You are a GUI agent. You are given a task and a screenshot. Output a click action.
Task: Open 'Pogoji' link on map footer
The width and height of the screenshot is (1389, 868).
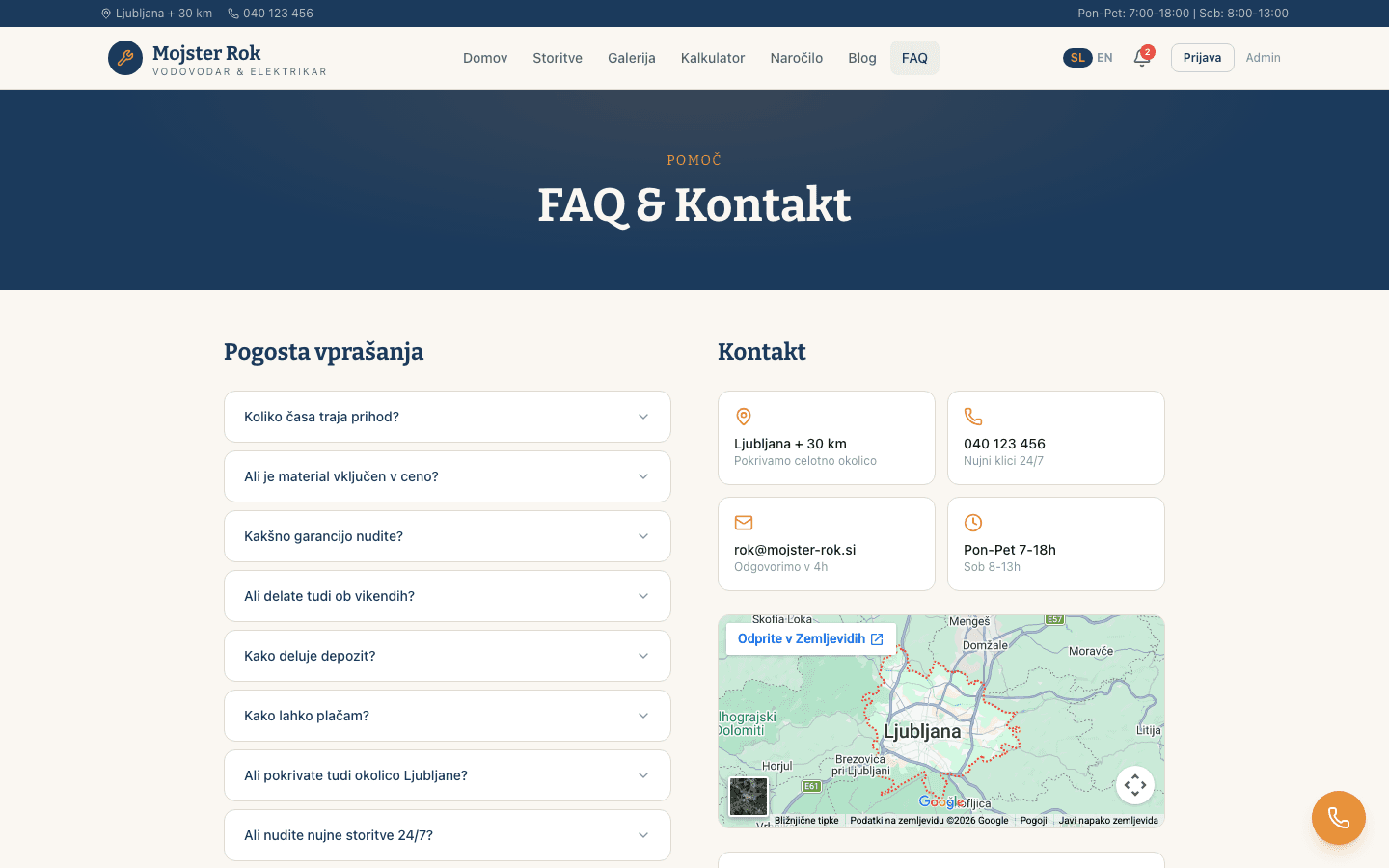[1033, 821]
